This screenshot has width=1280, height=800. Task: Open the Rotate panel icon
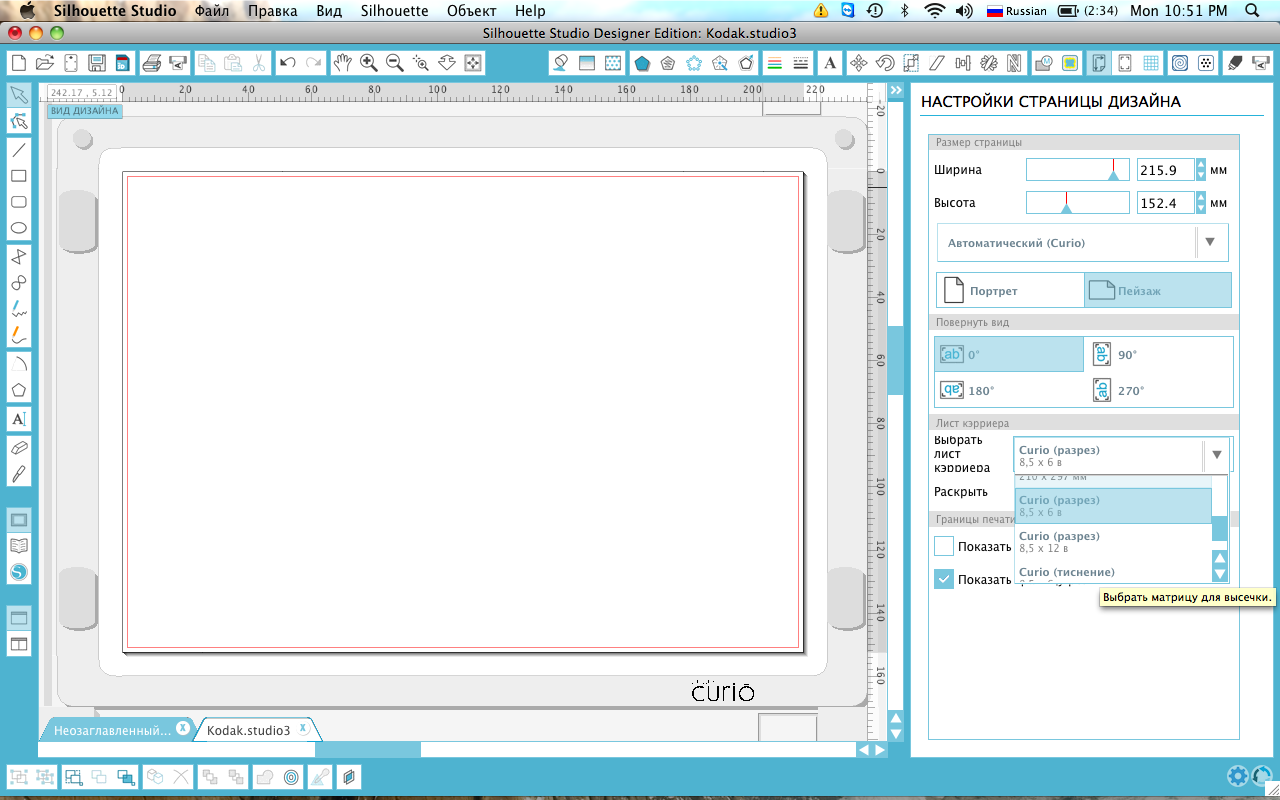[885, 63]
